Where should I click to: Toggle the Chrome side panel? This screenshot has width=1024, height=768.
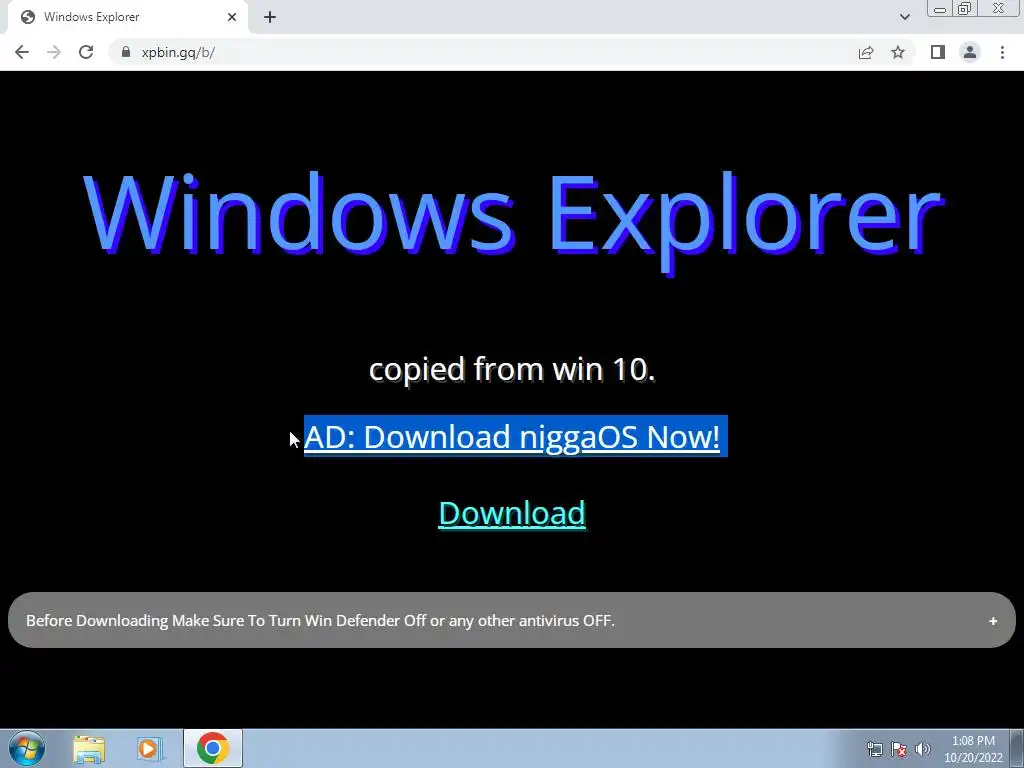point(938,52)
